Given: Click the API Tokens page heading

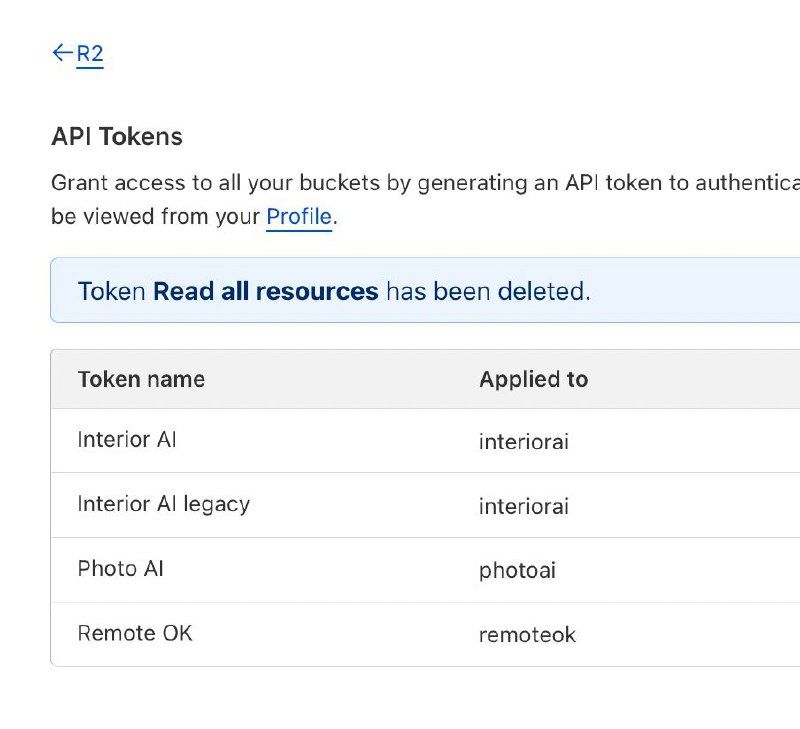Looking at the screenshot, I should pyautogui.click(x=117, y=137).
